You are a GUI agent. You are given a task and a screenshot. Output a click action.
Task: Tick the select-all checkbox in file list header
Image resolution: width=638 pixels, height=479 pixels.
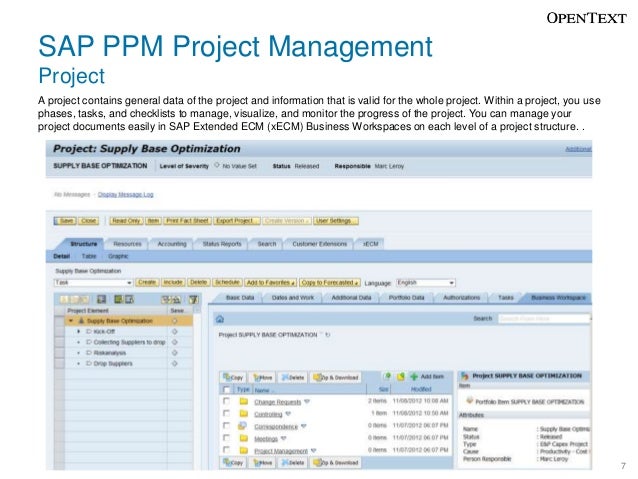point(227,389)
